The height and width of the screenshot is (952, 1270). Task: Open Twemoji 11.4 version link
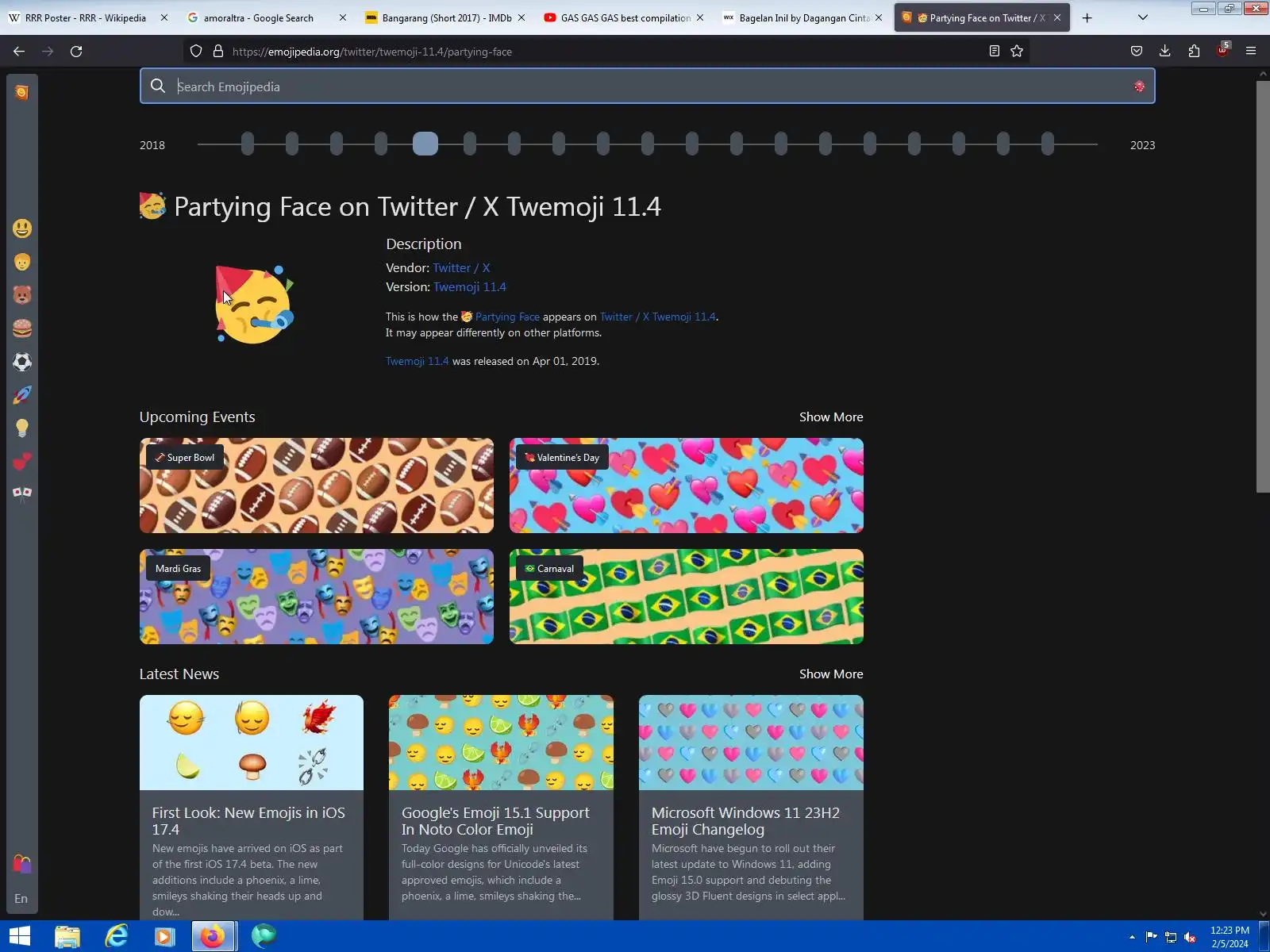click(x=470, y=287)
